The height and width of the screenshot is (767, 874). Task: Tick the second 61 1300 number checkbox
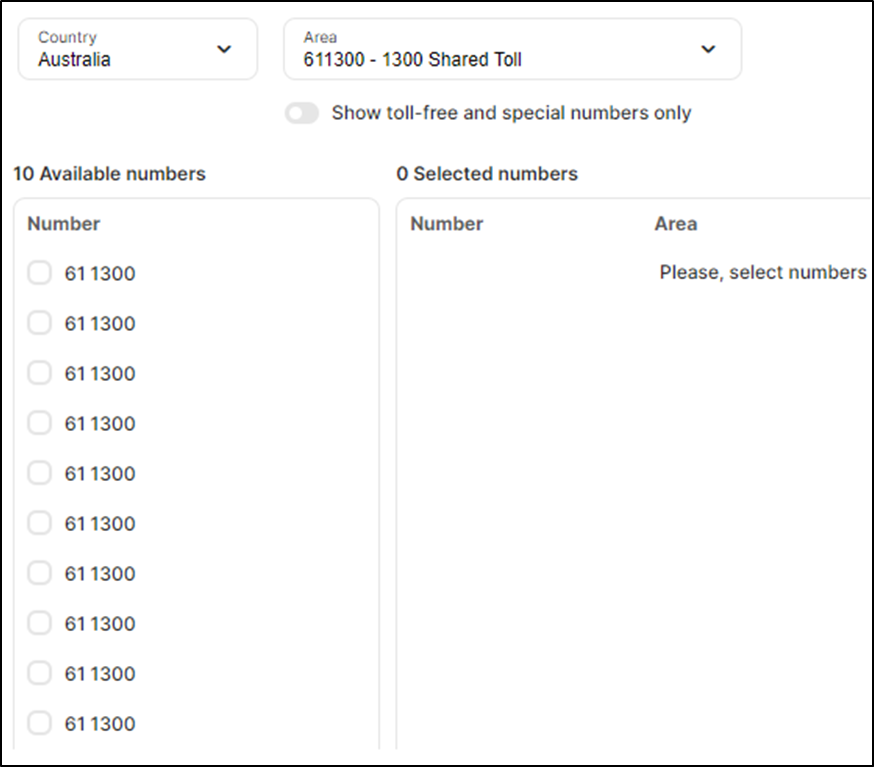click(x=39, y=323)
